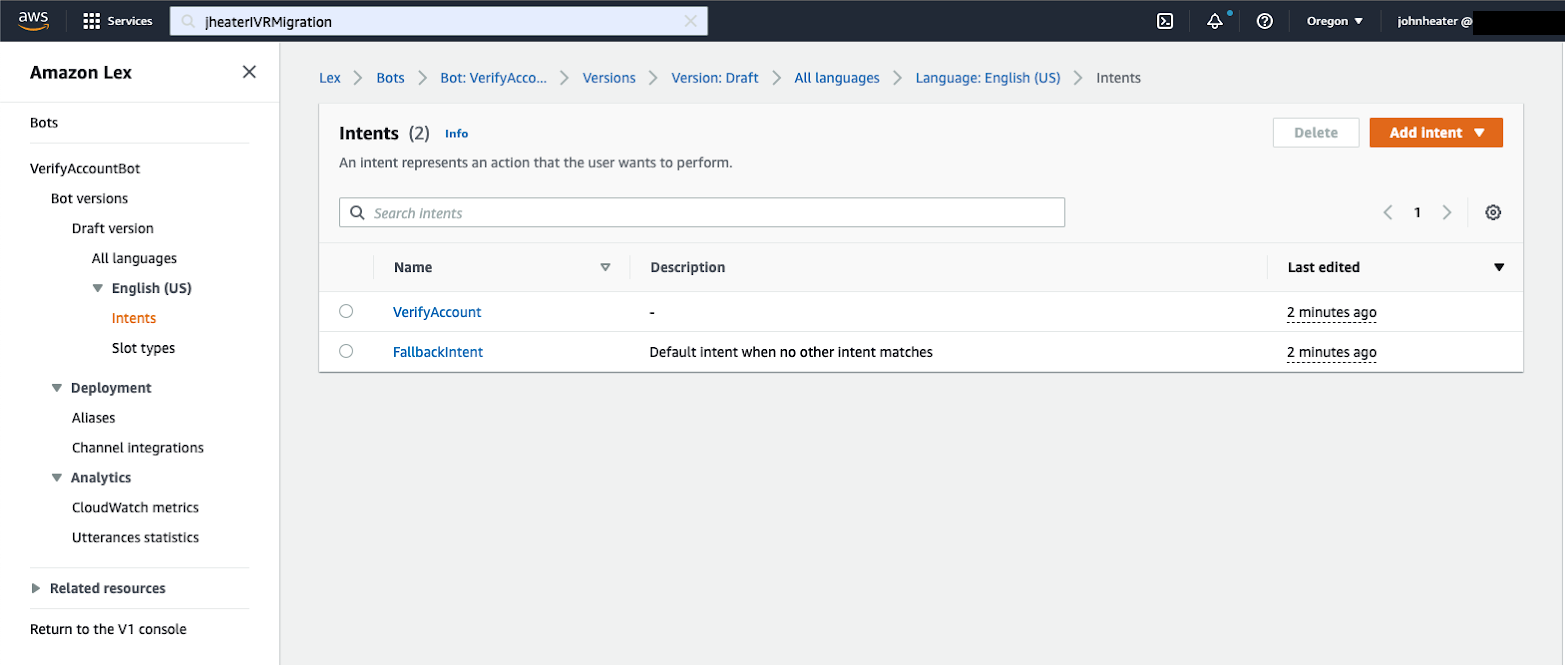Image resolution: width=1565 pixels, height=665 pixels.
Task: Click the Info link beside Intents
Action: [x=456, y=134]
